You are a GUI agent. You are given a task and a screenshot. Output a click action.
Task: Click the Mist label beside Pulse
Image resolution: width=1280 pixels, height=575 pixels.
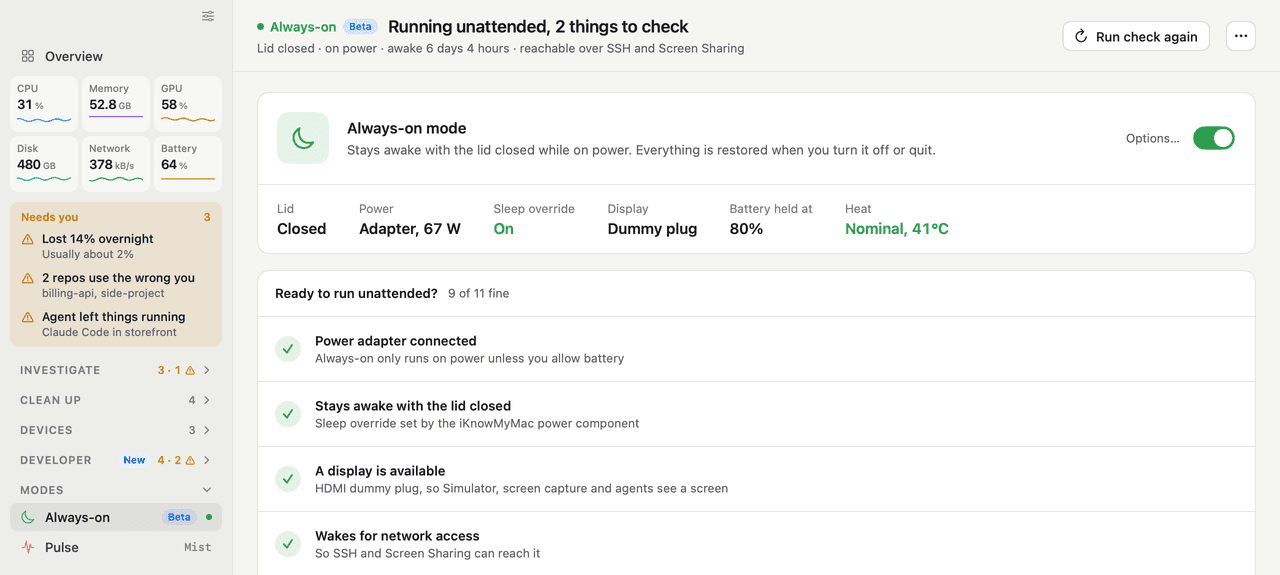[198, 547]
